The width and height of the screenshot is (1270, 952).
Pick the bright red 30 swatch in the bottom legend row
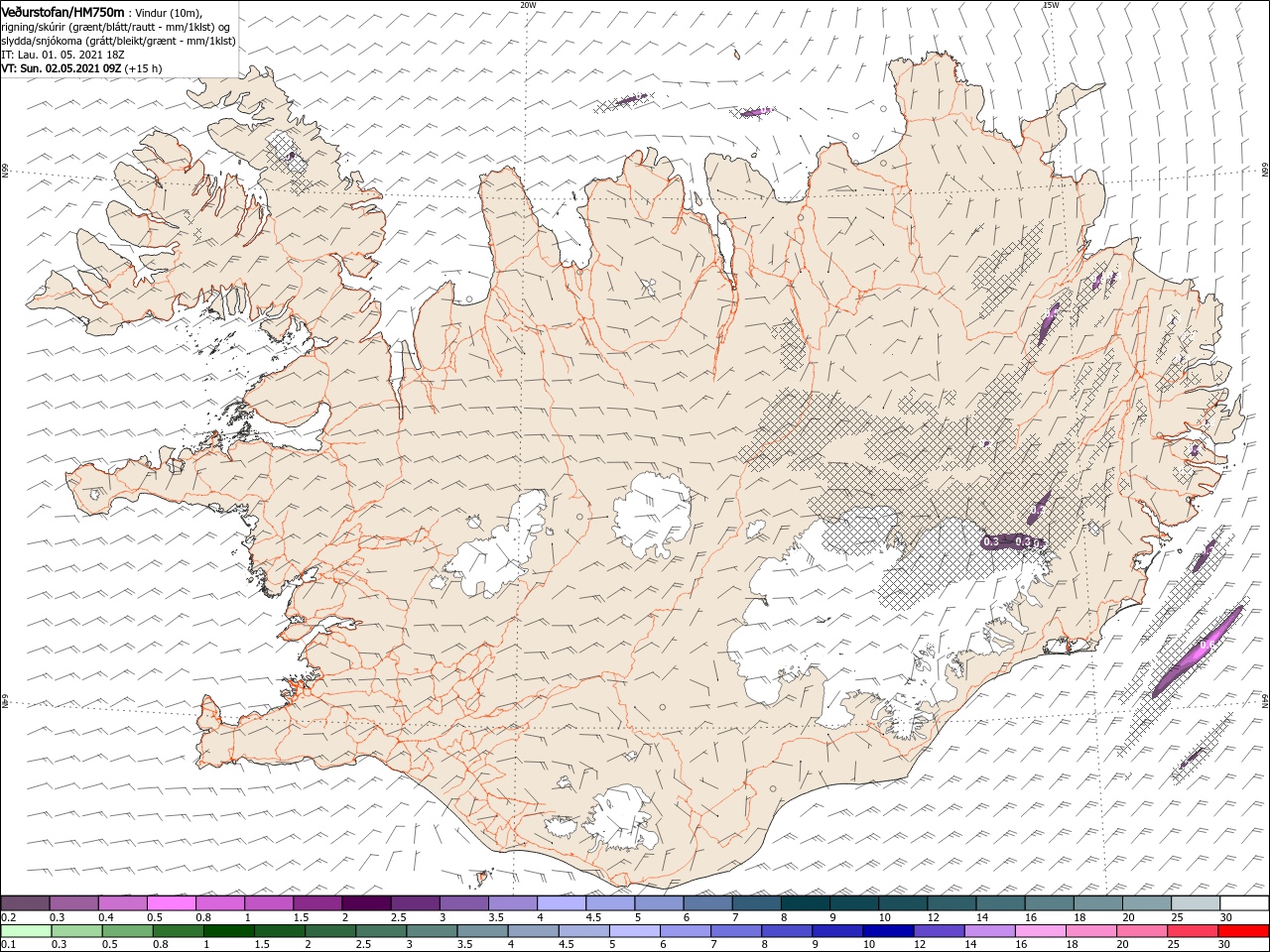click(x=1244, y=931)
